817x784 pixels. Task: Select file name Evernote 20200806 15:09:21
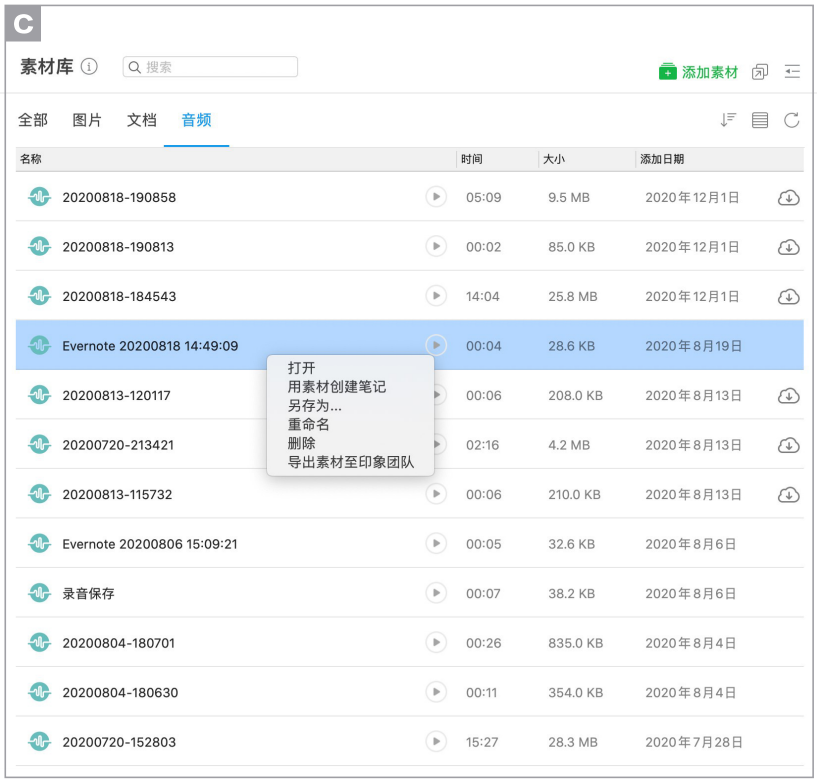point(150,544)
